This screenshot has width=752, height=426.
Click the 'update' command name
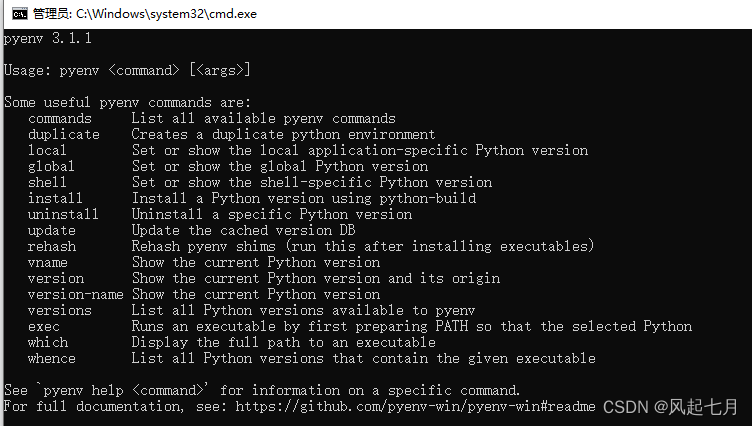tap(52, 231)
